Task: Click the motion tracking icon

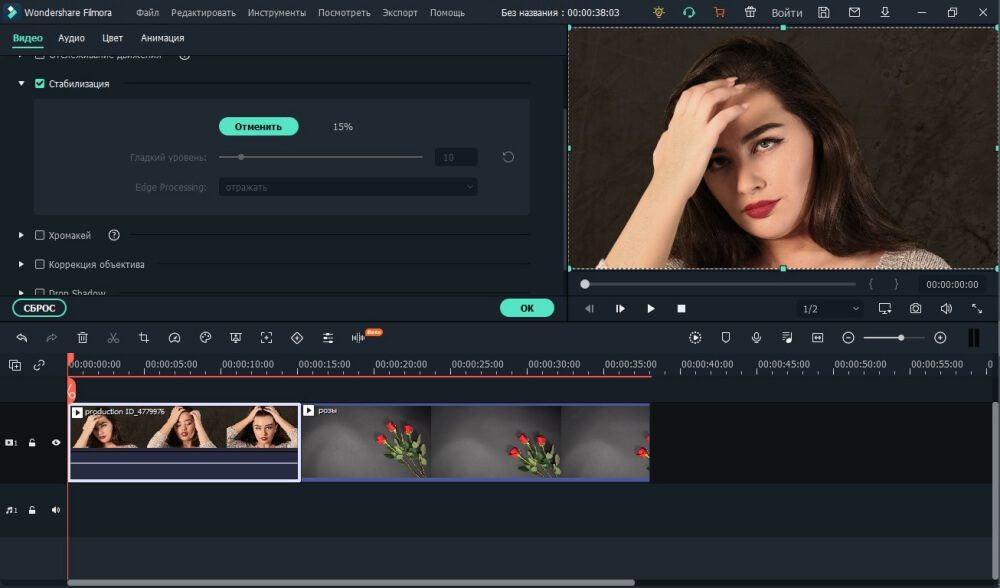Action: (x=266, y=338)
